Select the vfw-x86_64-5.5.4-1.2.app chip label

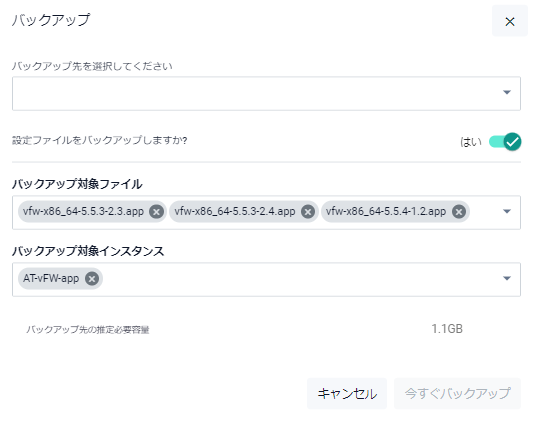tap(386, 212)
